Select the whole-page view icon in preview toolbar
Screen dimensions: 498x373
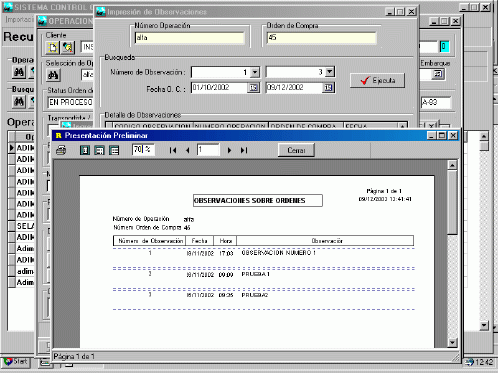pyautogui.click(x=85, y=150)
